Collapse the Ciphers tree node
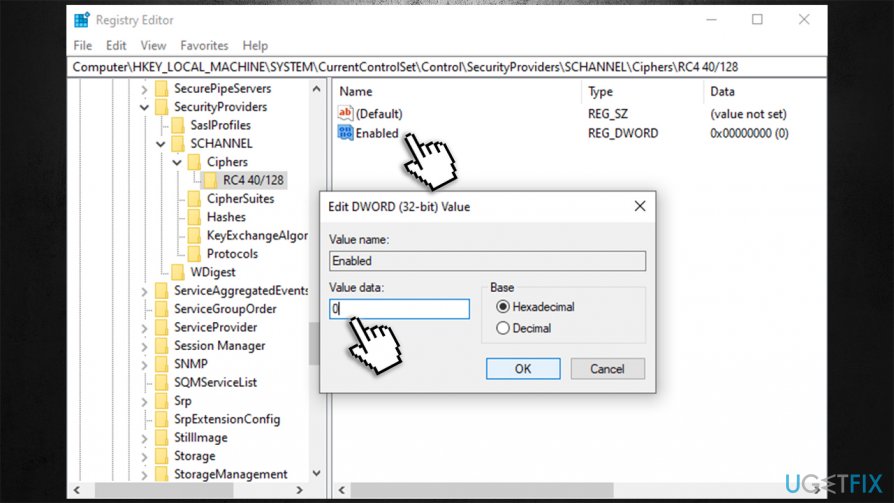The height and width of the screenshot is (504, 894). tap(177, 162)
